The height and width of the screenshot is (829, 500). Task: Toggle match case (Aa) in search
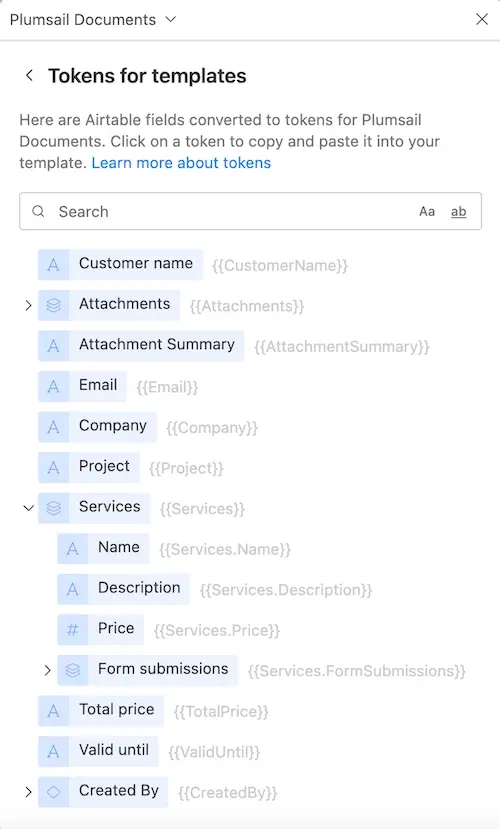pyautogui.click(x=427, y=211)
